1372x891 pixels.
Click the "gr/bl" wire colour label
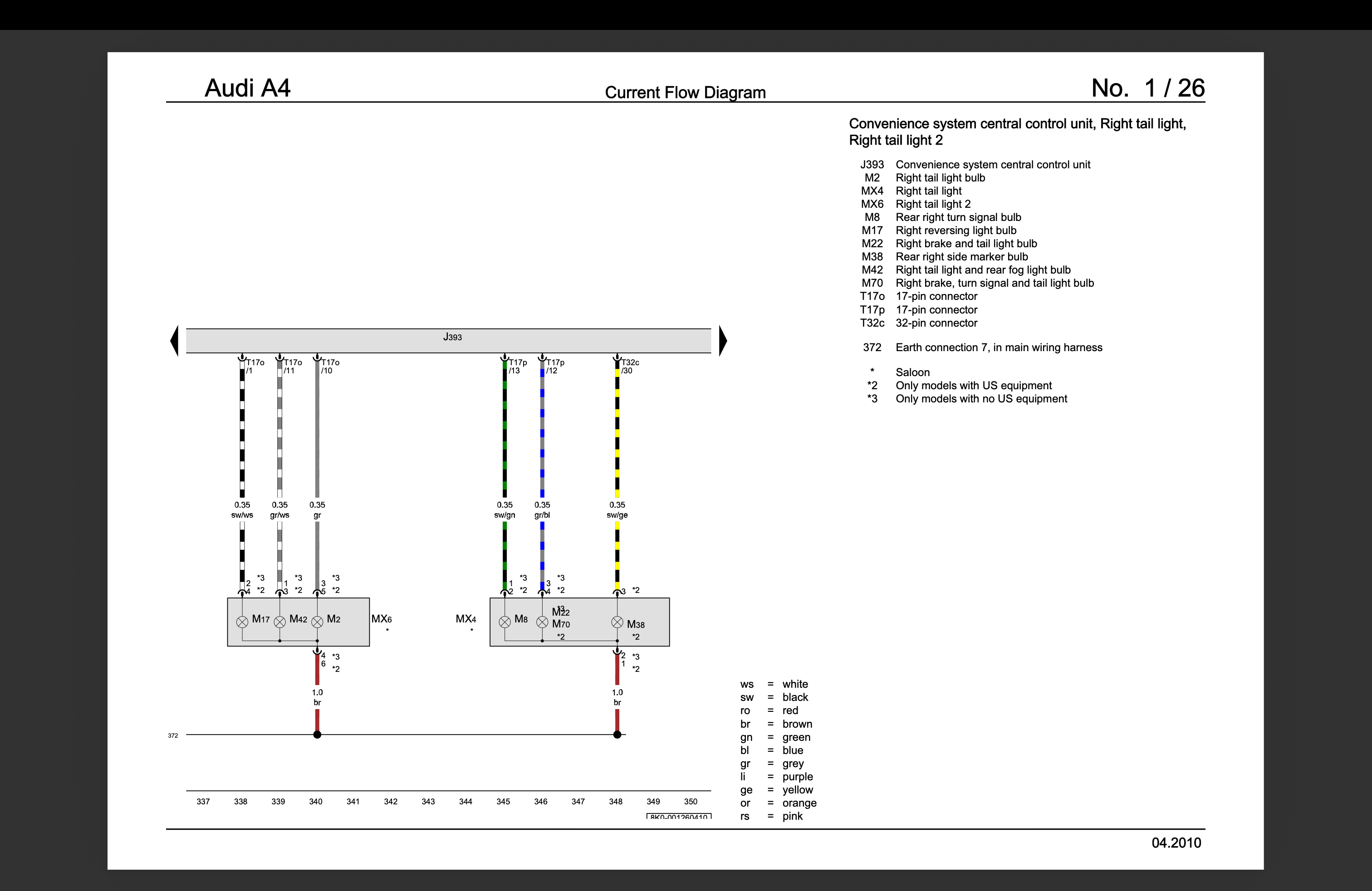542,514
